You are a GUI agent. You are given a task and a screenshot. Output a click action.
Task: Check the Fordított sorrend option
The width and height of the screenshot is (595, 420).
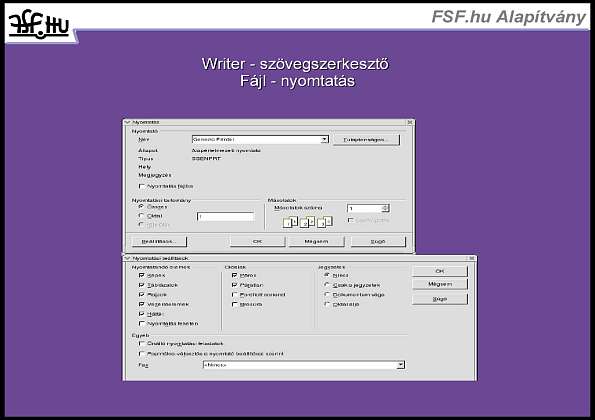click(235, 294)
